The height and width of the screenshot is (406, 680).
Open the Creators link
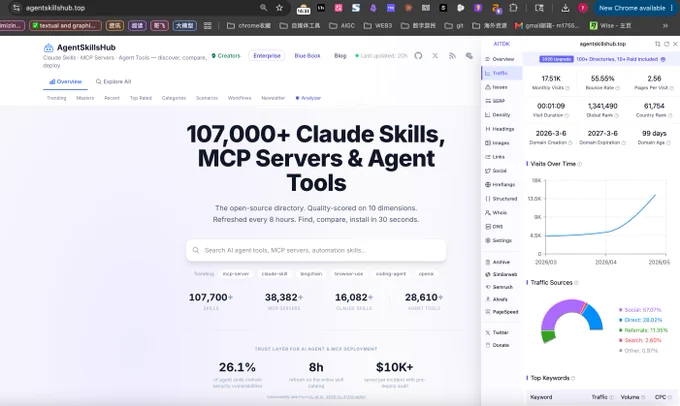point(226,56)
